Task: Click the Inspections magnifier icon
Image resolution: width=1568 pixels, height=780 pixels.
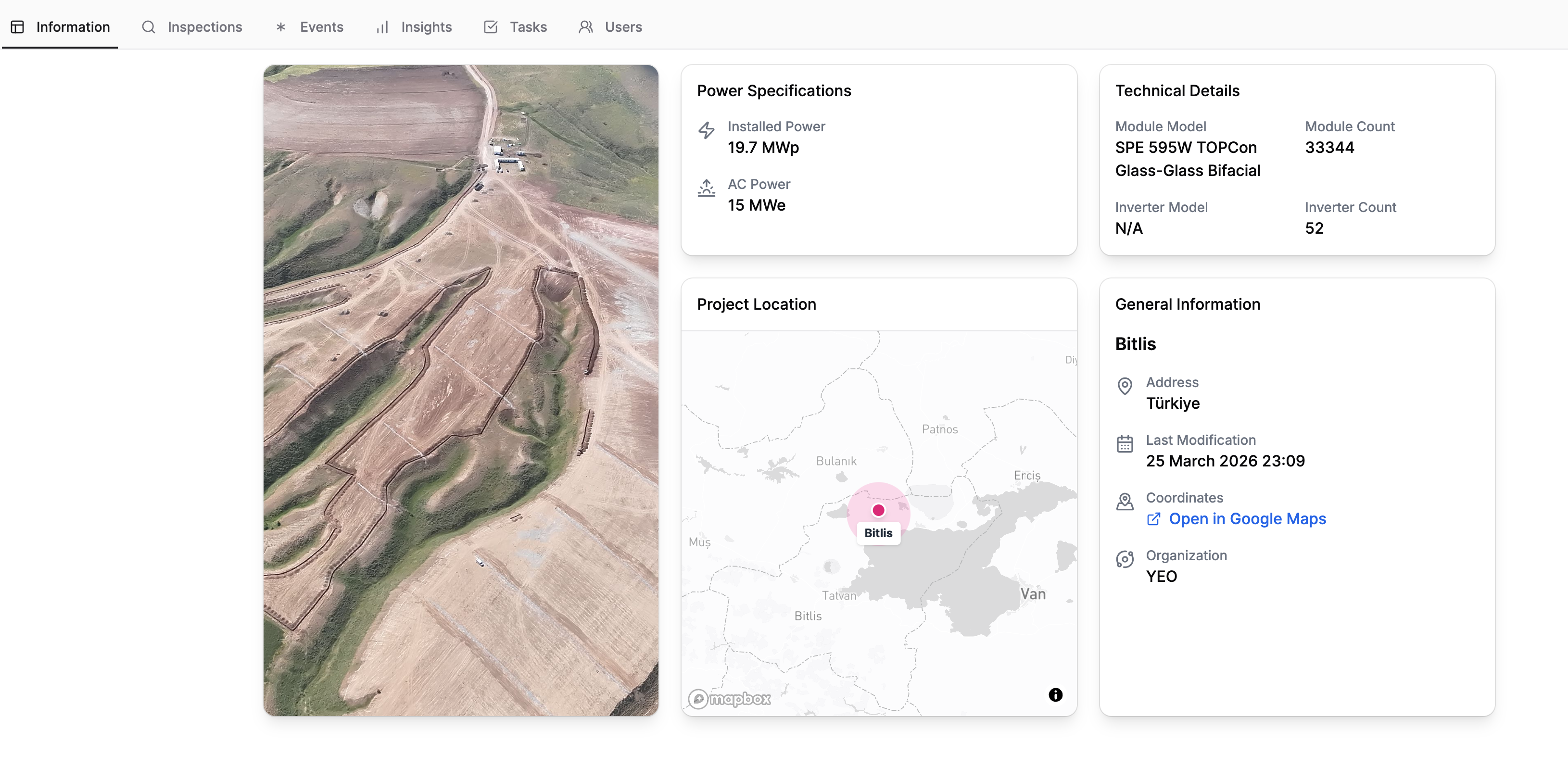Action: coord(149,27)
